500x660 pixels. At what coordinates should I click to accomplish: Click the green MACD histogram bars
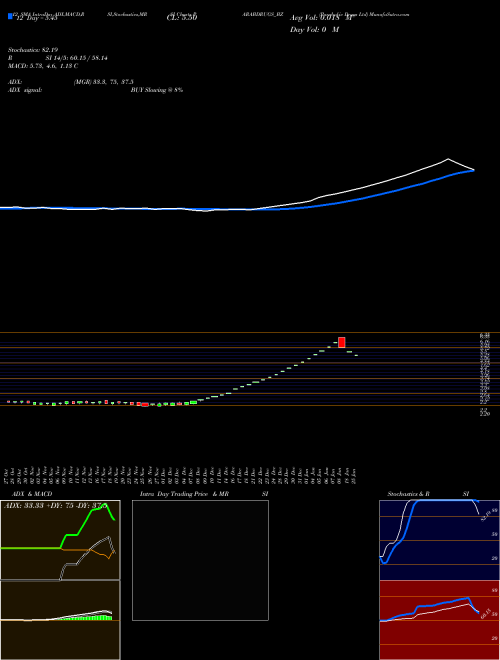(x=86, y=618)
